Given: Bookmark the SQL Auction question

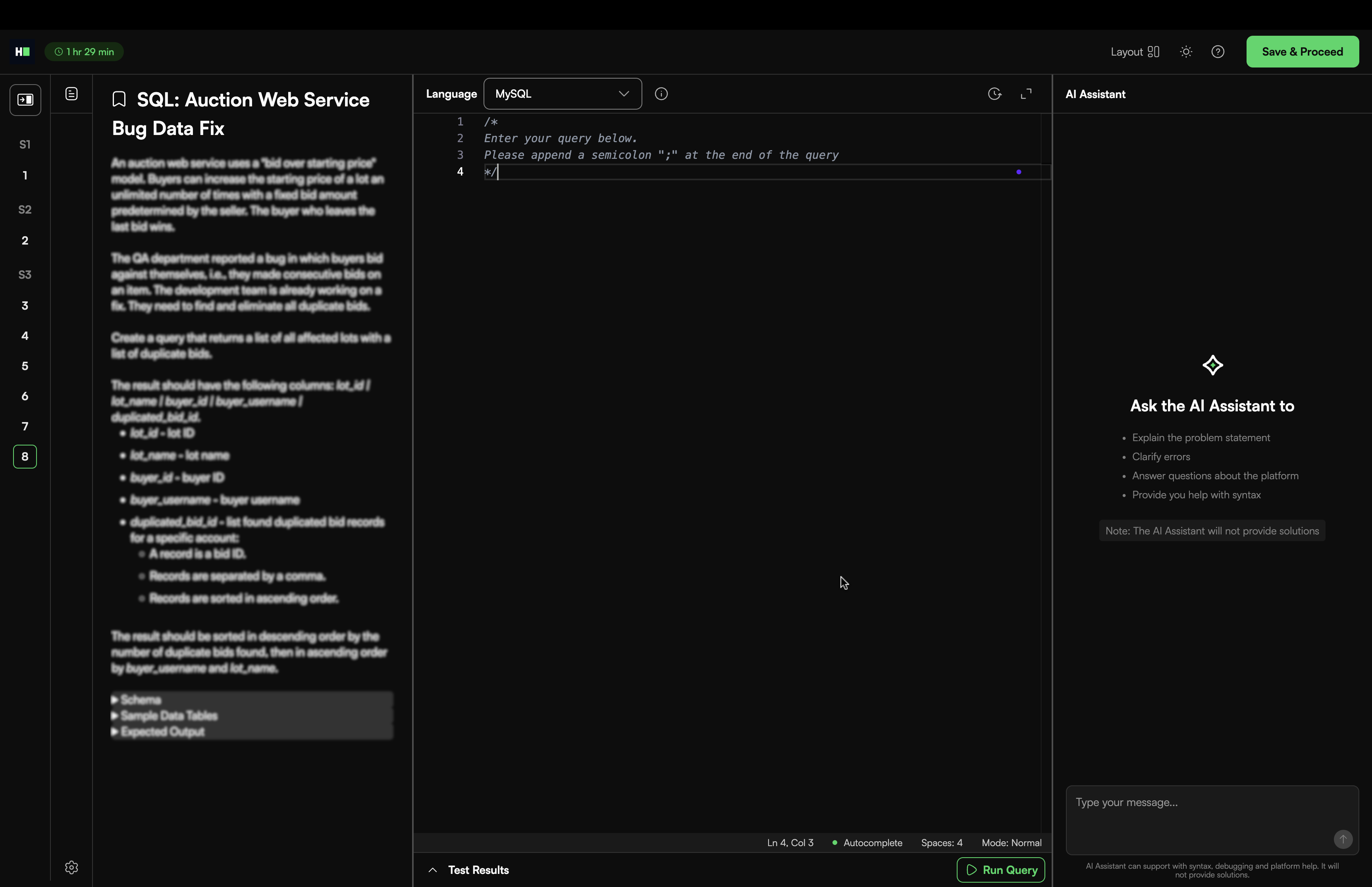Looking at the screenshot, I should click(x=119, y=100).
